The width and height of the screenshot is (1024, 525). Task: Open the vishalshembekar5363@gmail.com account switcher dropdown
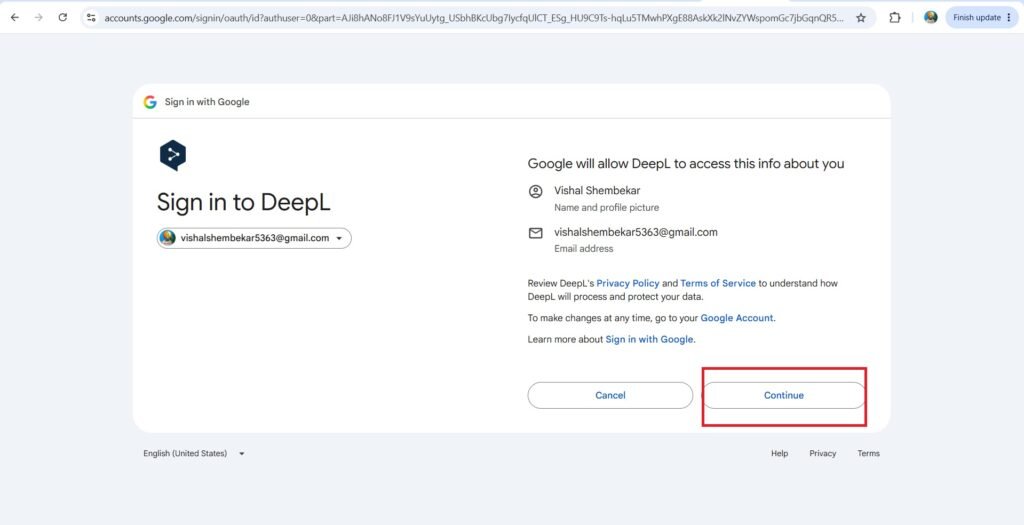[x=254, y=238]
